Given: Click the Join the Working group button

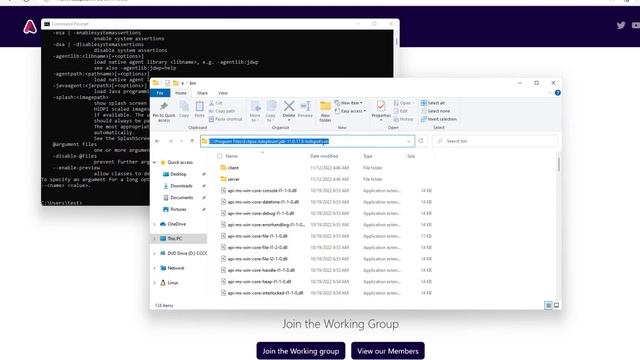Looking at the screenshot, I should 301,351.
